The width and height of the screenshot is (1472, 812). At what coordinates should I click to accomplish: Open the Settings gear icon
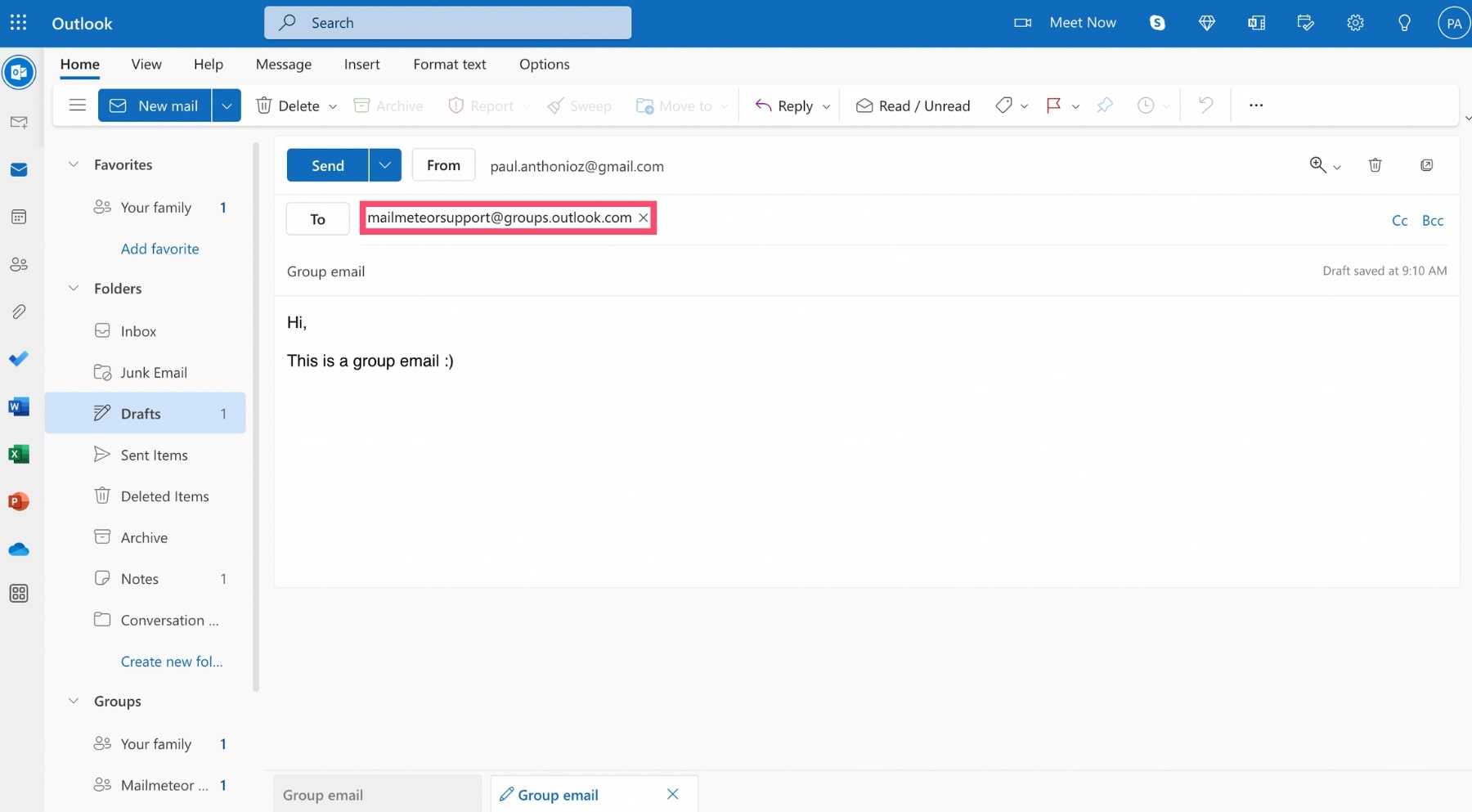point(1355,23)
